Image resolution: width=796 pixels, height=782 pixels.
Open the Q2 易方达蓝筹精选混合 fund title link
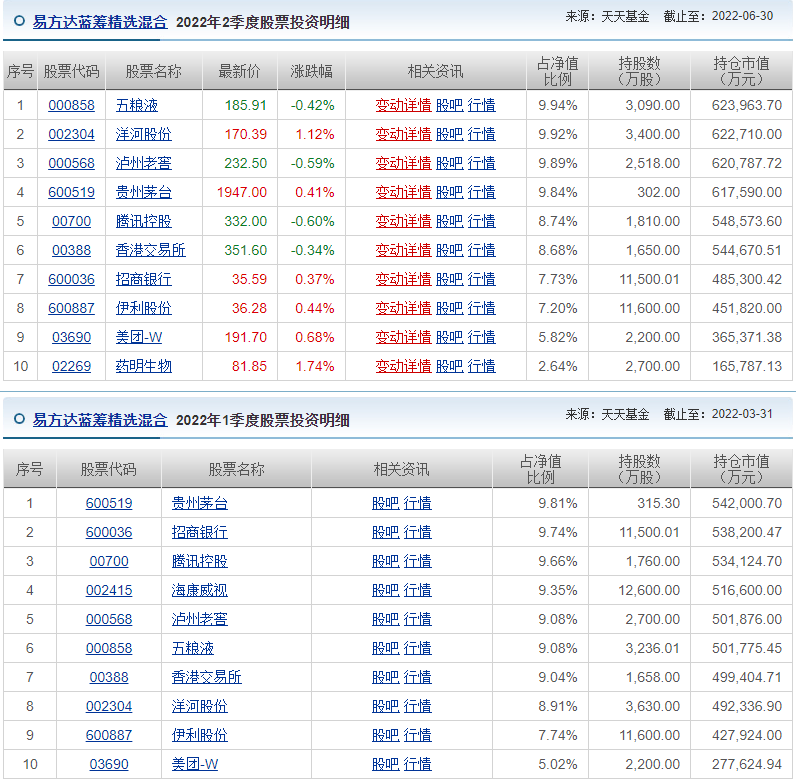(x=100, y=22)
